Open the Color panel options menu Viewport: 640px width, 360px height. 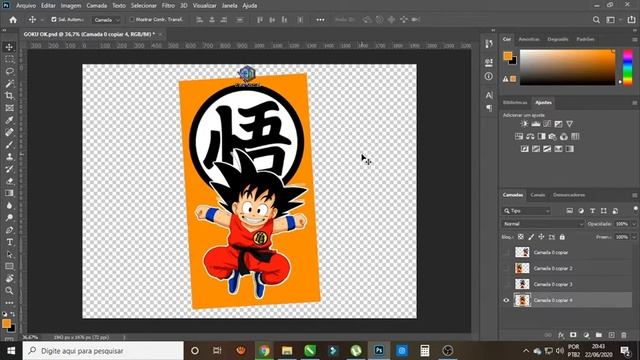[635, 40]
